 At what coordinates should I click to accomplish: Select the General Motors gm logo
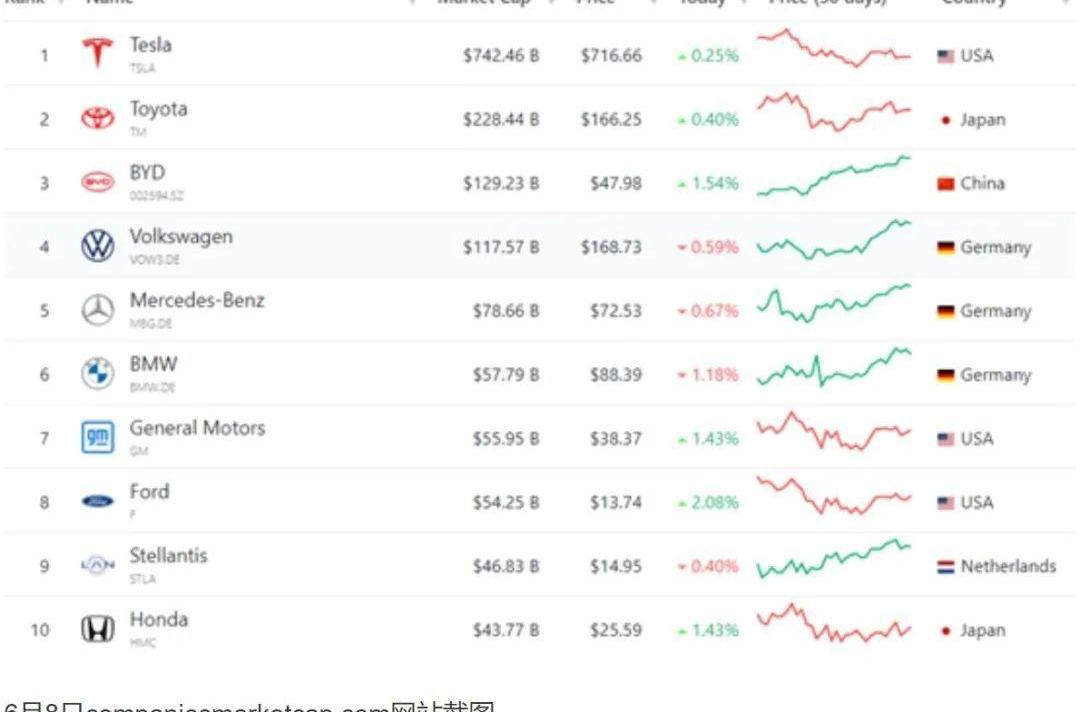98,438
